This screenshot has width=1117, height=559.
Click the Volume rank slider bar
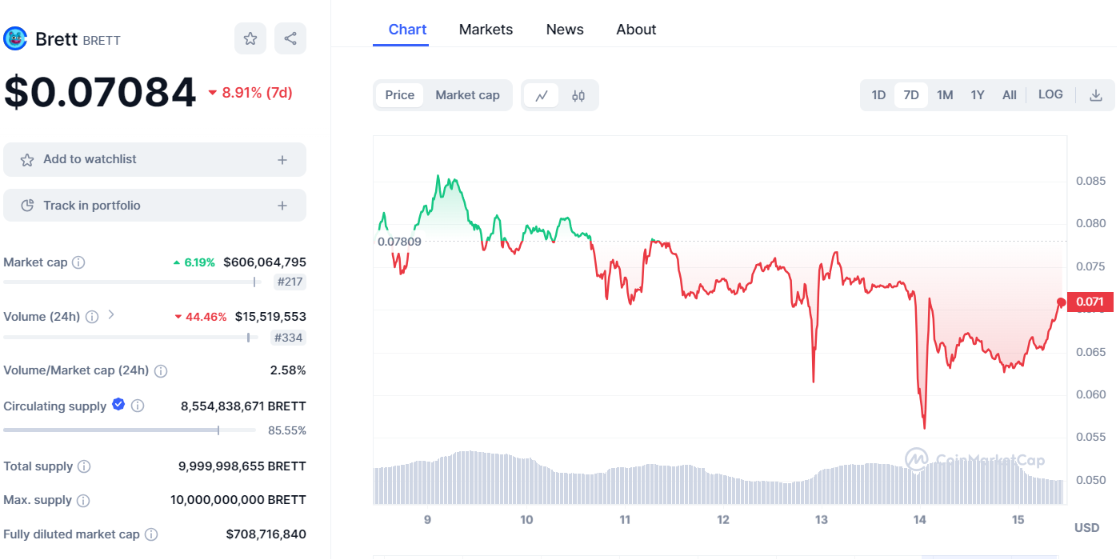pos(132,338)
